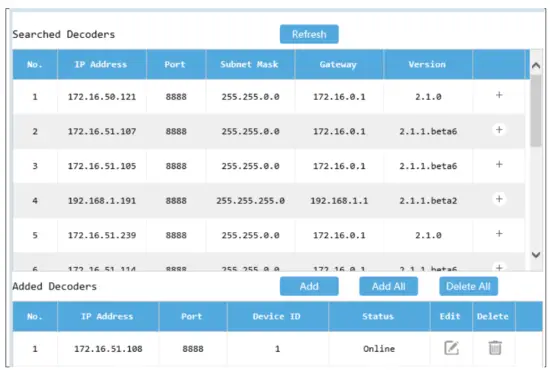Screen dimensions: 550x370
Task: Edit added decoder 172.16.51.108
Action: click(x=451, y=348)
